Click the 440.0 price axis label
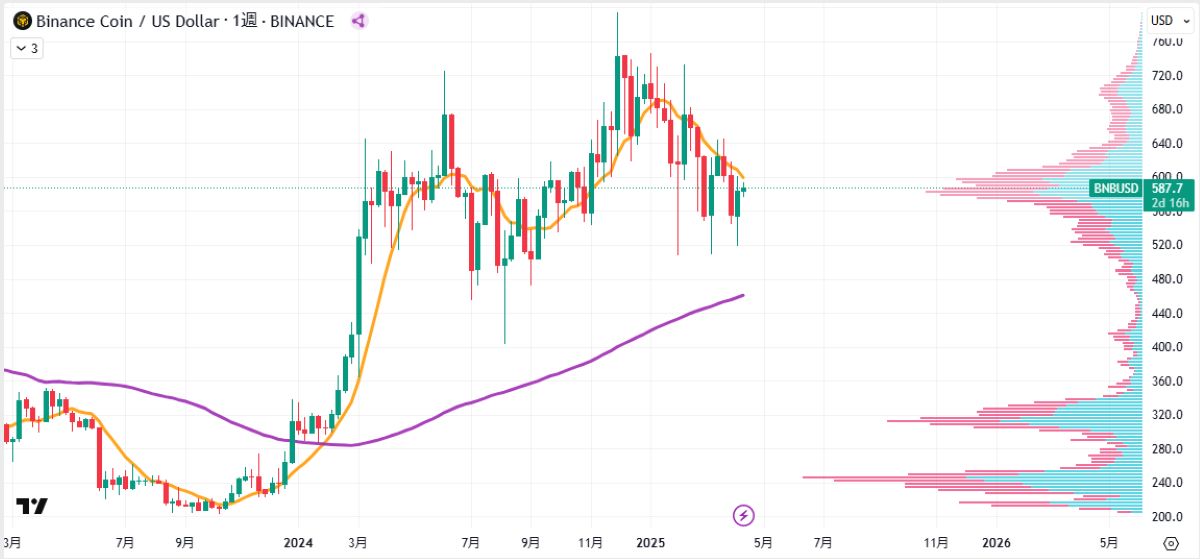Image resolution: width=1200 pixels, height=559 pixels. click(1167, 313)
